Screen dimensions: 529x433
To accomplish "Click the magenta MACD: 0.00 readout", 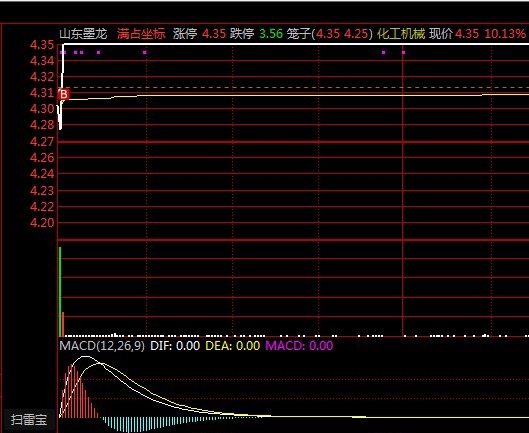I will coord(299,346).
